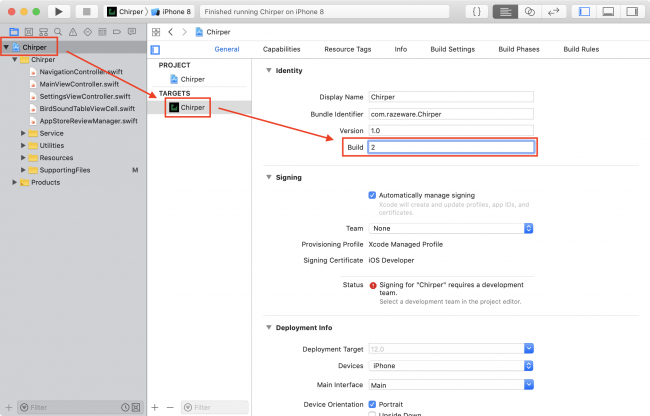Collapse the Deployment Info section
Image resolution: width=650 pixels, height=416 pixels.
[x=269, y=327]
